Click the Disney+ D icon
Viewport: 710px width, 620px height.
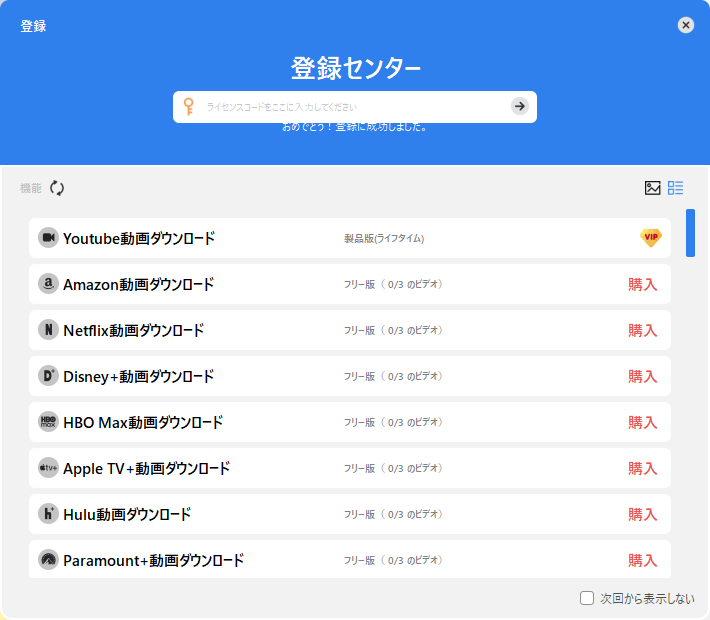(48, 376)
